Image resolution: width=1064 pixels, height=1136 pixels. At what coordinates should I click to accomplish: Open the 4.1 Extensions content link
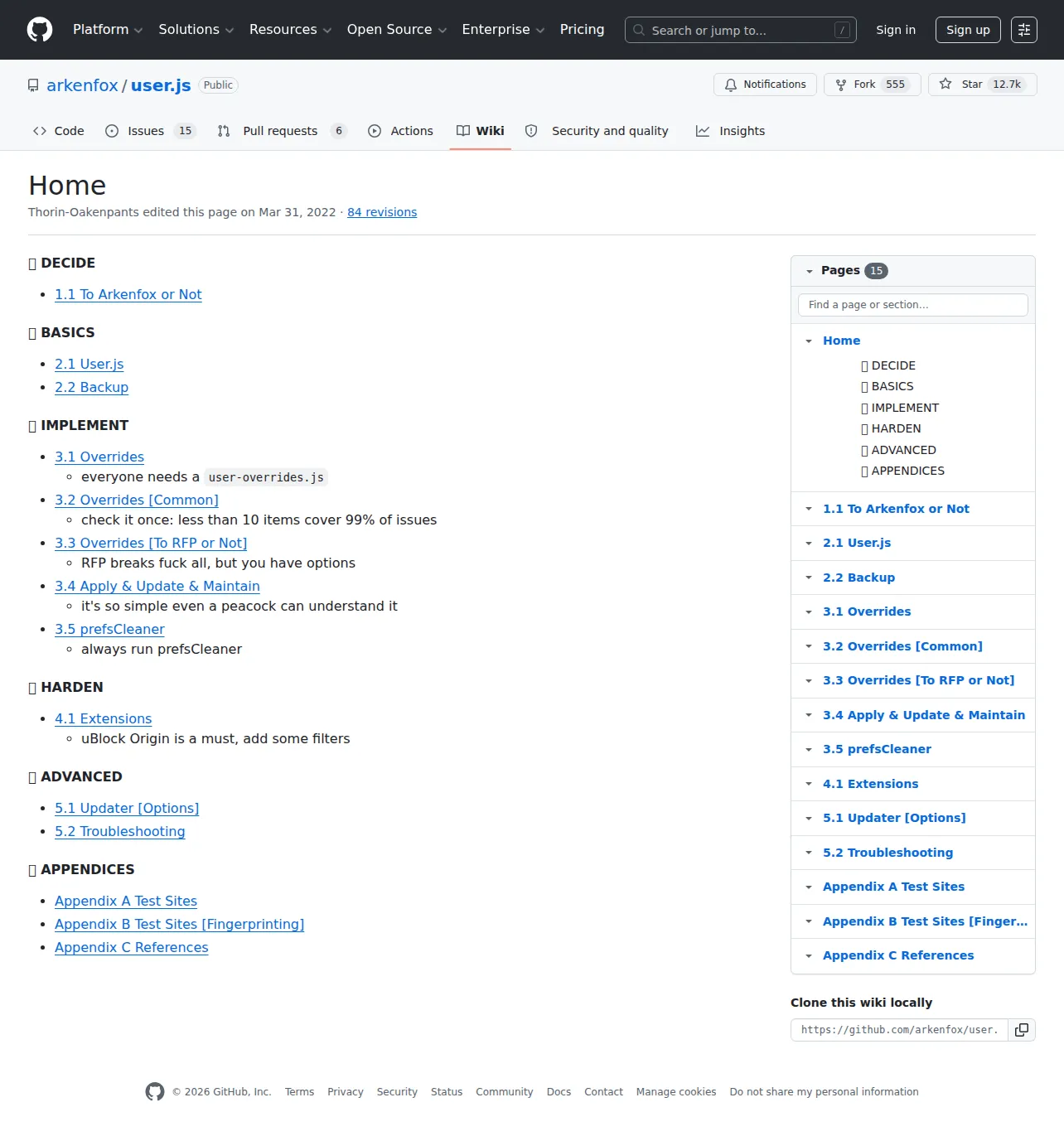tap(104, 718)
